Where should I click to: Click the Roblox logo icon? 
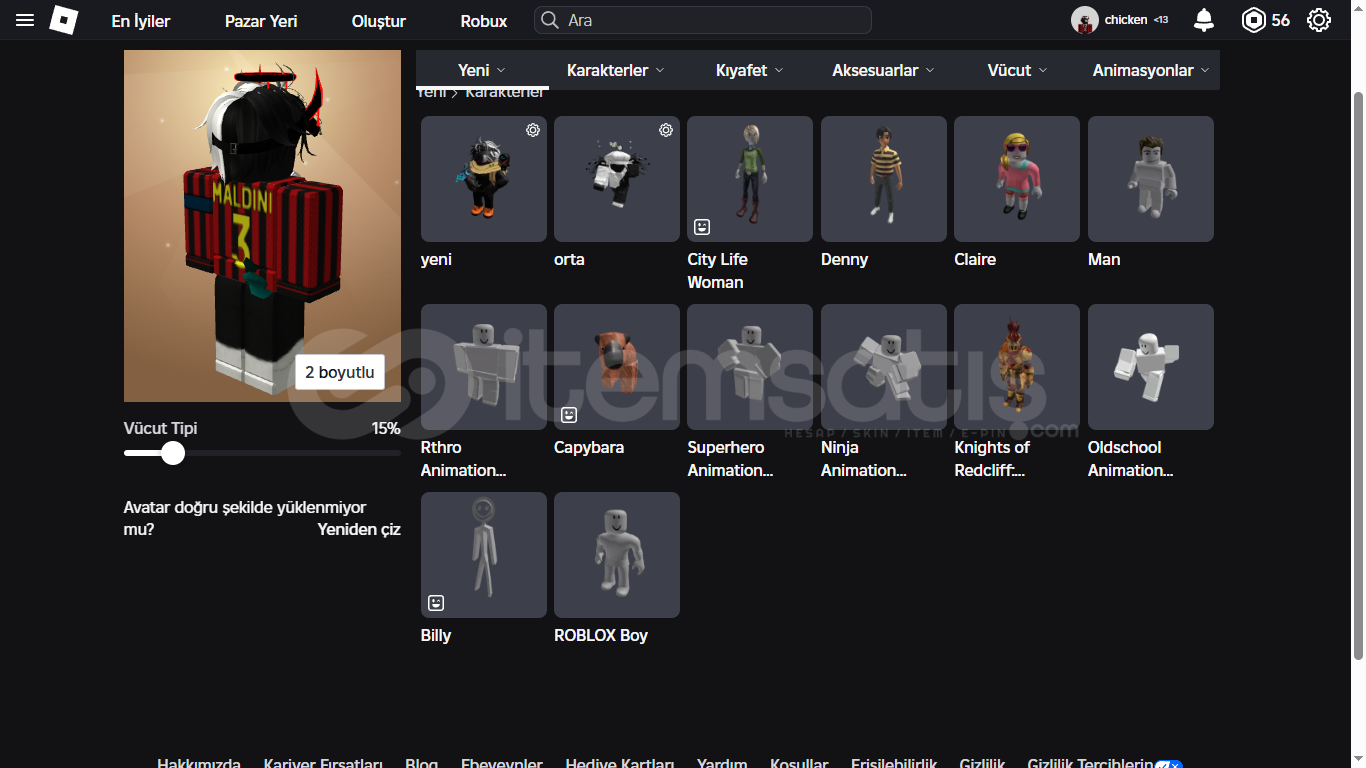pos(63,20)
